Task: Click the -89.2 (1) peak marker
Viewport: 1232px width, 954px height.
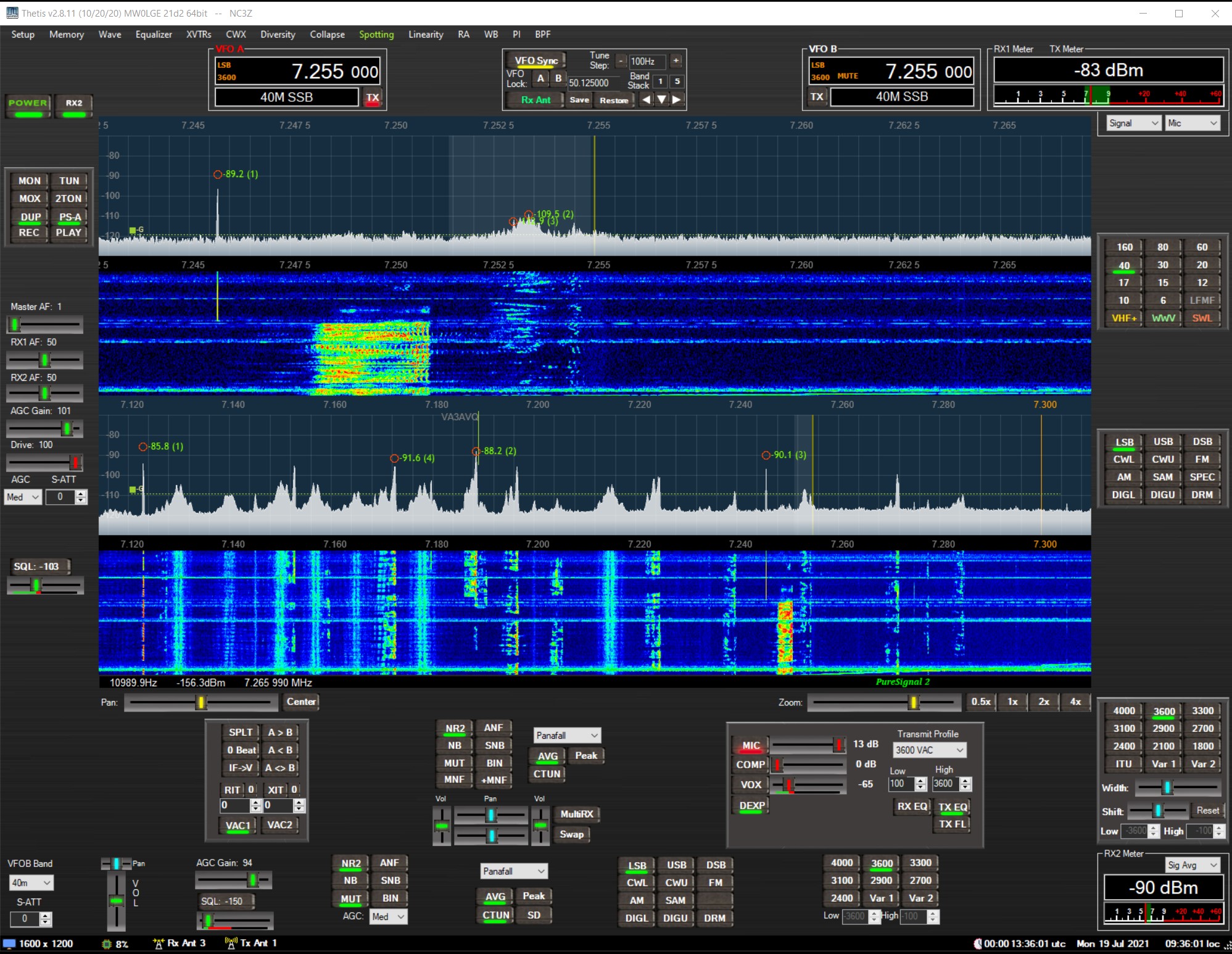Action: pos(218,175)
